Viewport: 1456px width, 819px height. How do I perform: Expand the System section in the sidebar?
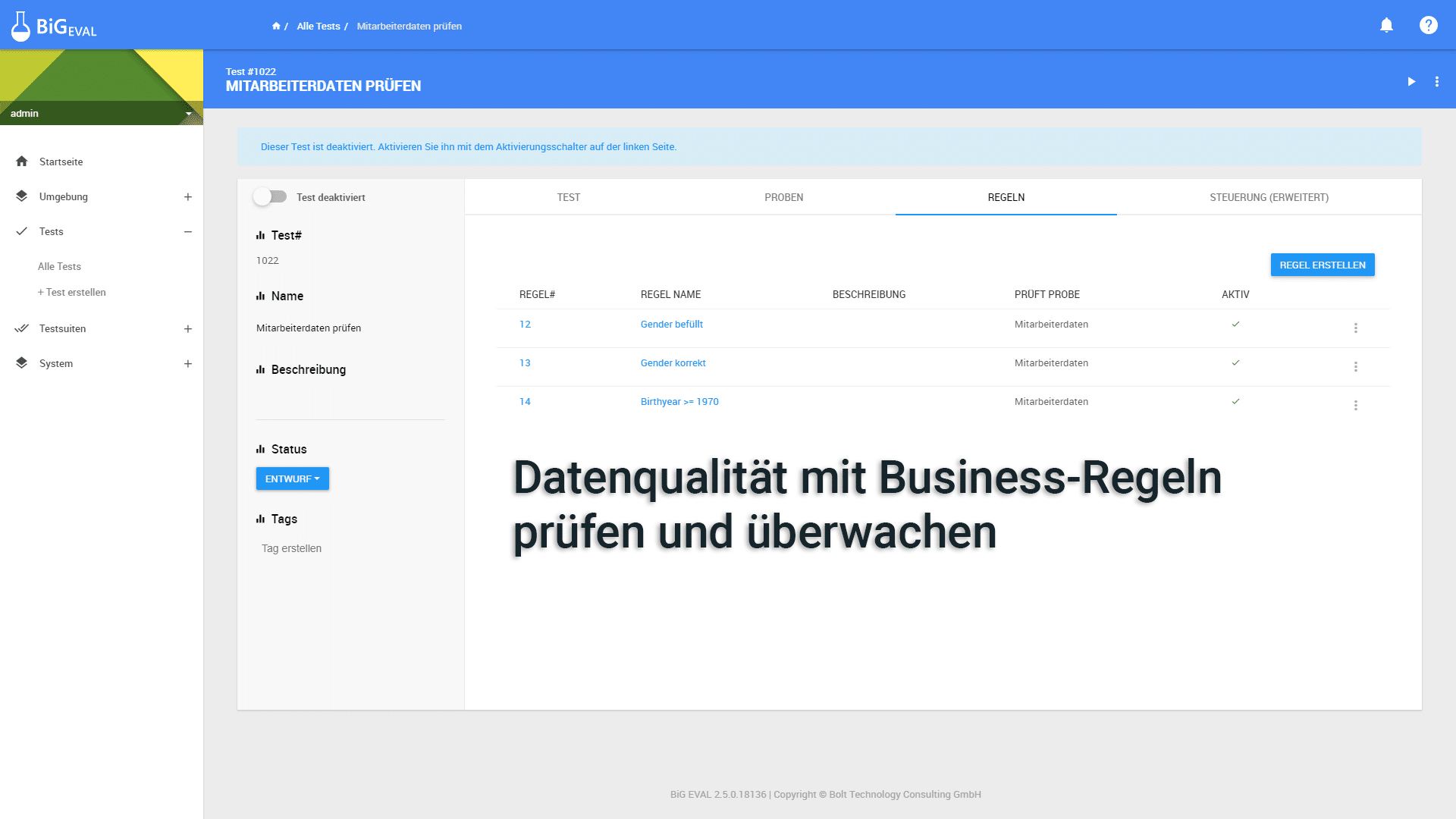coord(187,363)
